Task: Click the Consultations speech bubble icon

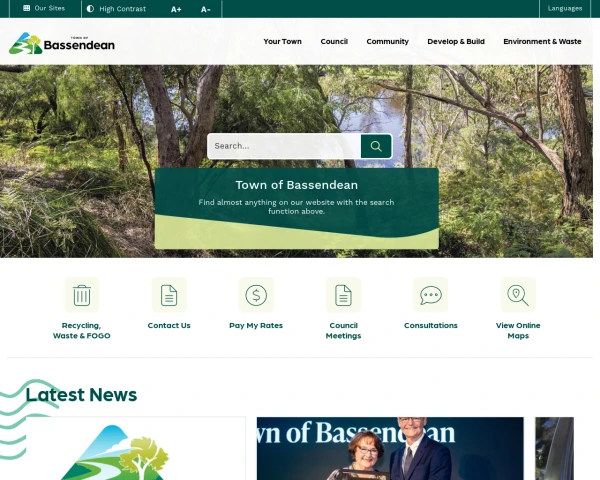Action: click(430, 295)
